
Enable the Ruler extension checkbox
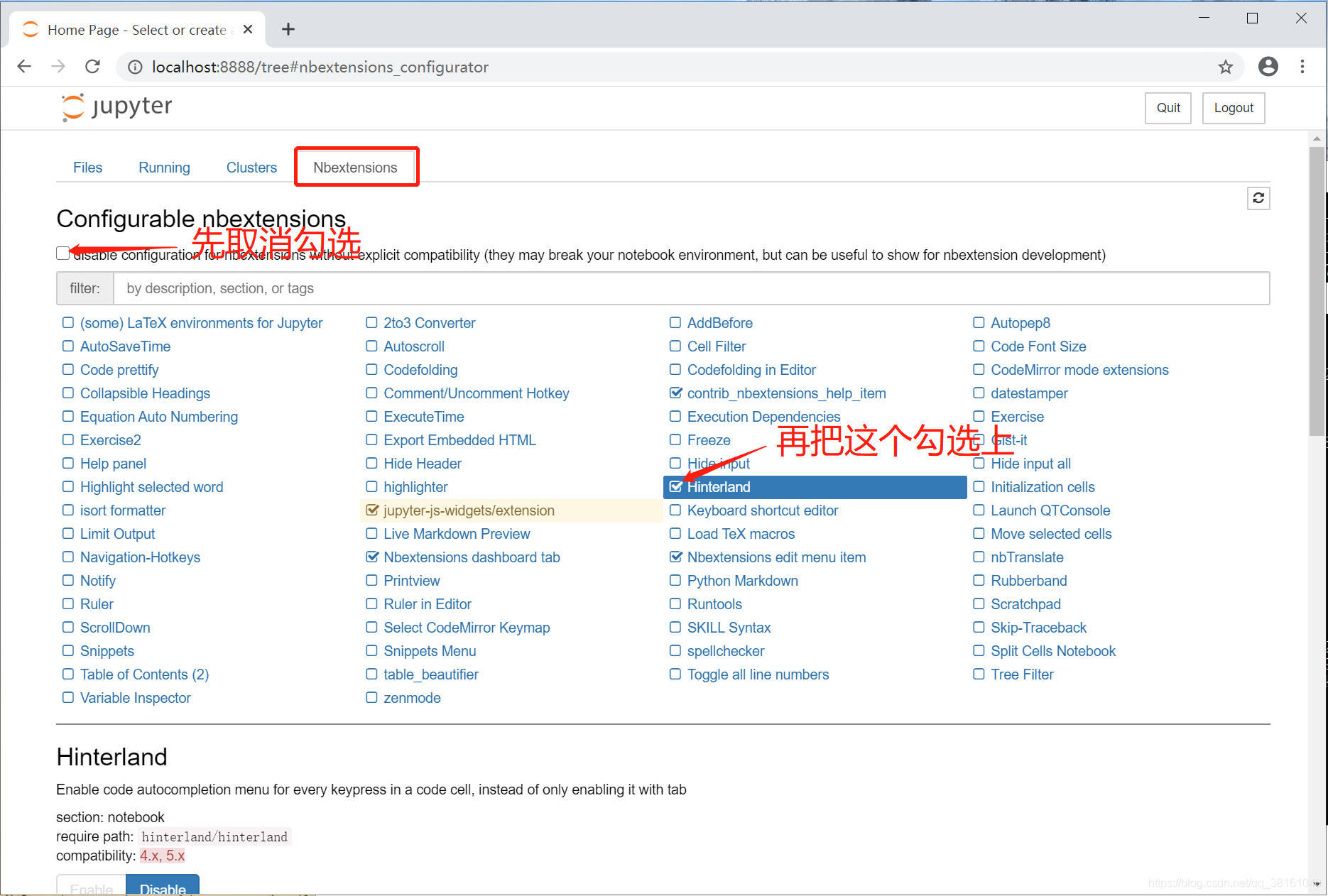(68, 604)
